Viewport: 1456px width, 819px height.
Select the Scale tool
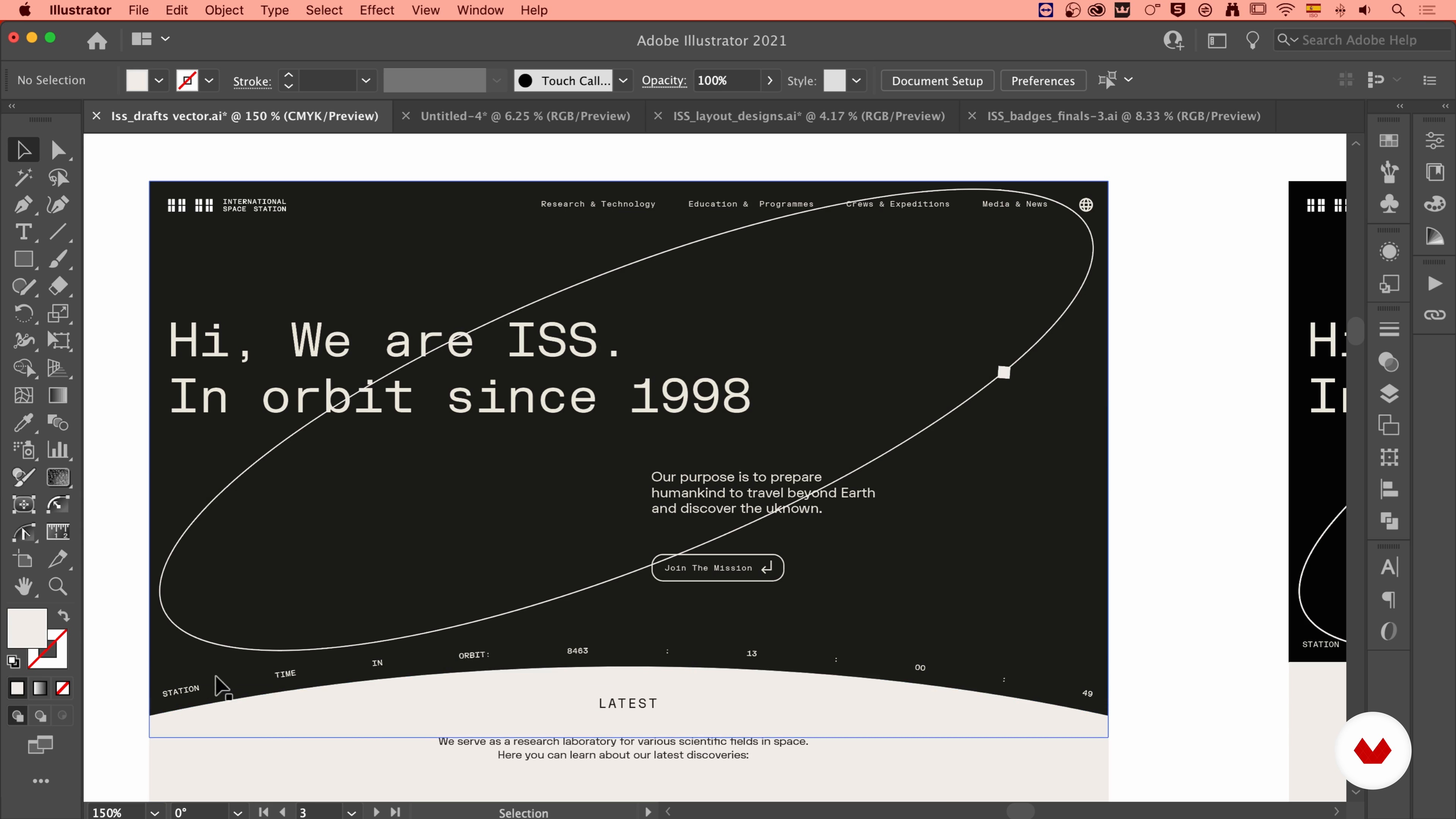pos(58,313)
